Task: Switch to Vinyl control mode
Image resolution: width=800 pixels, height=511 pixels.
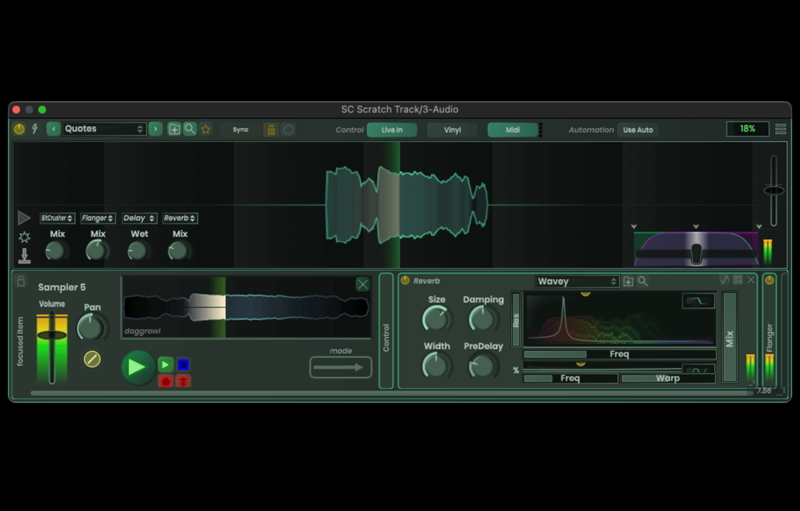Action: point(452,130)
